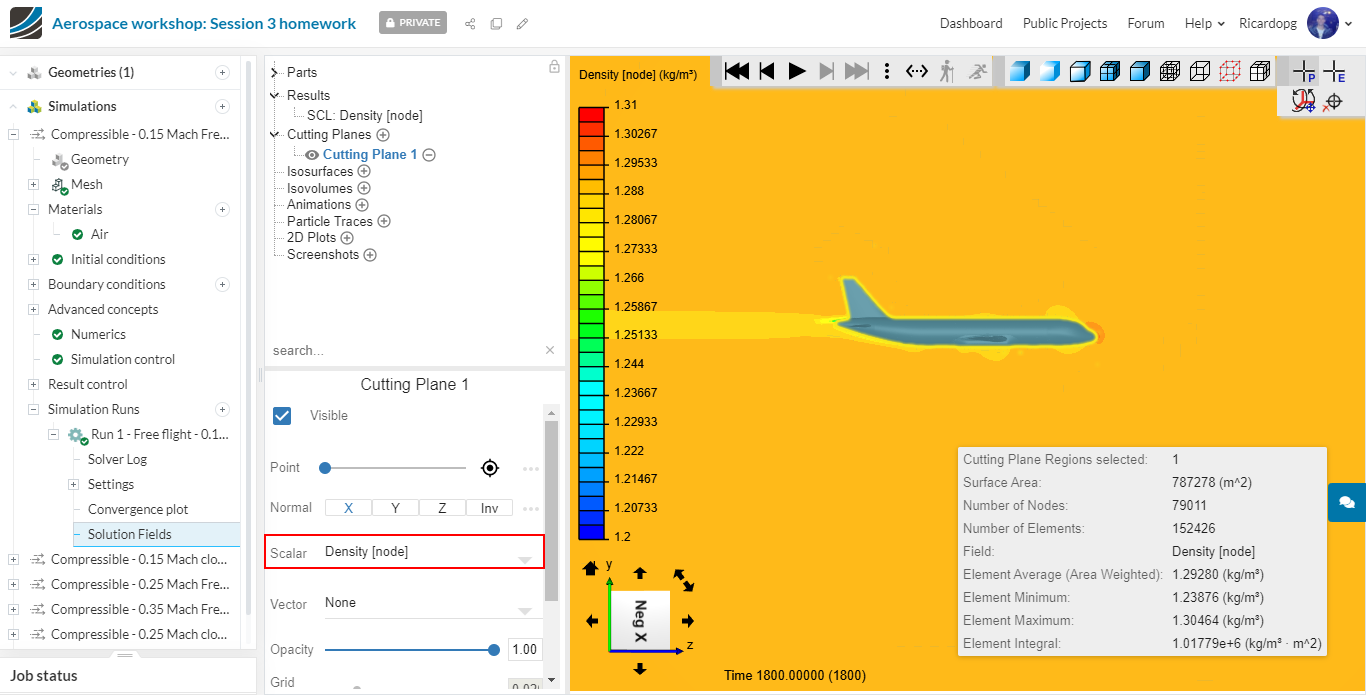The width and height of the screenshot is (1366, 695).
Task: Click the Opacity slider handle
Action: click(x=493, y=650)
